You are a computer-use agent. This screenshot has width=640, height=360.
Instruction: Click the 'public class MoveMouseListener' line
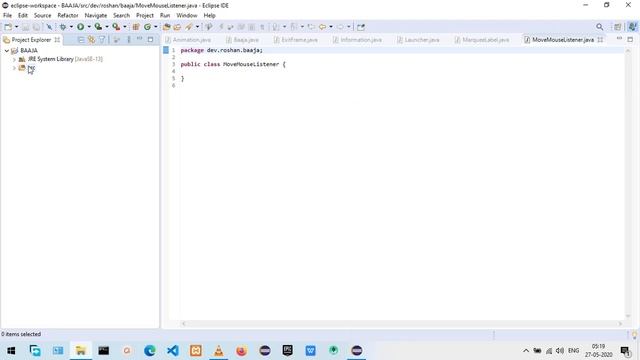point(233,64)
